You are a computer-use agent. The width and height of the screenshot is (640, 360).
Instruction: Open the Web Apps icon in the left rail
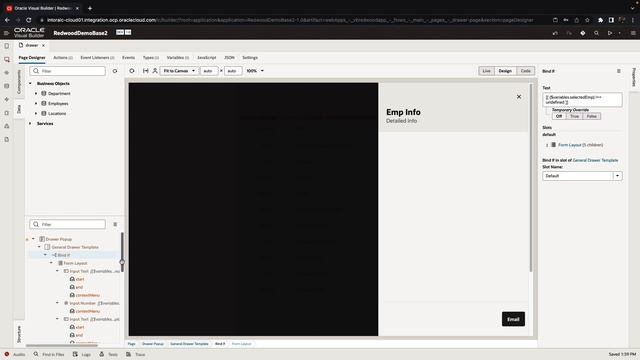(x=7, y=60)
